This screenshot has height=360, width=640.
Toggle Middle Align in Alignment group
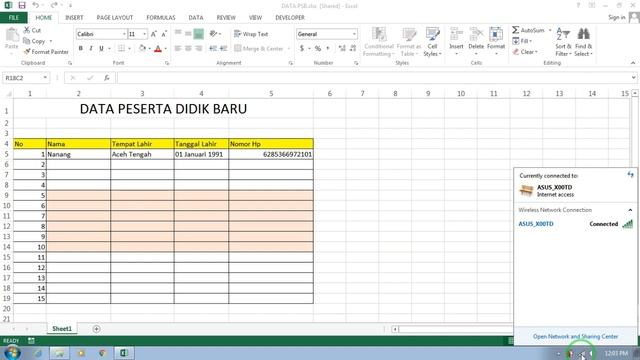[188, 34]
